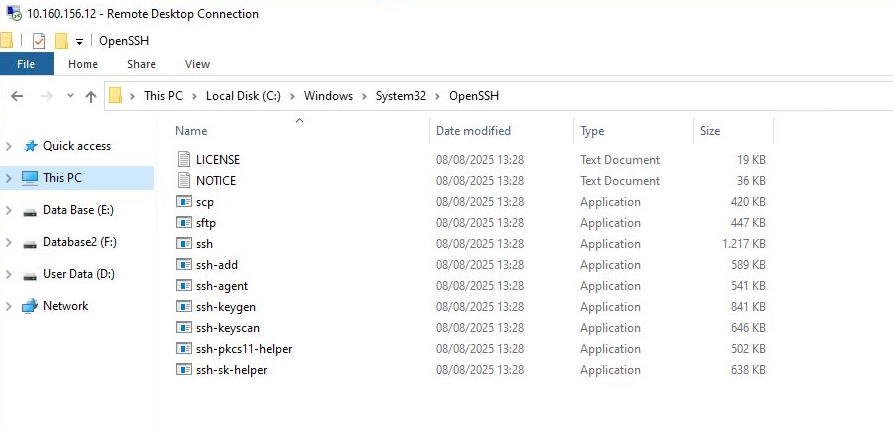The image size is (893, 430).
Task: Expand the Network tree node
Action: point(9,306)
